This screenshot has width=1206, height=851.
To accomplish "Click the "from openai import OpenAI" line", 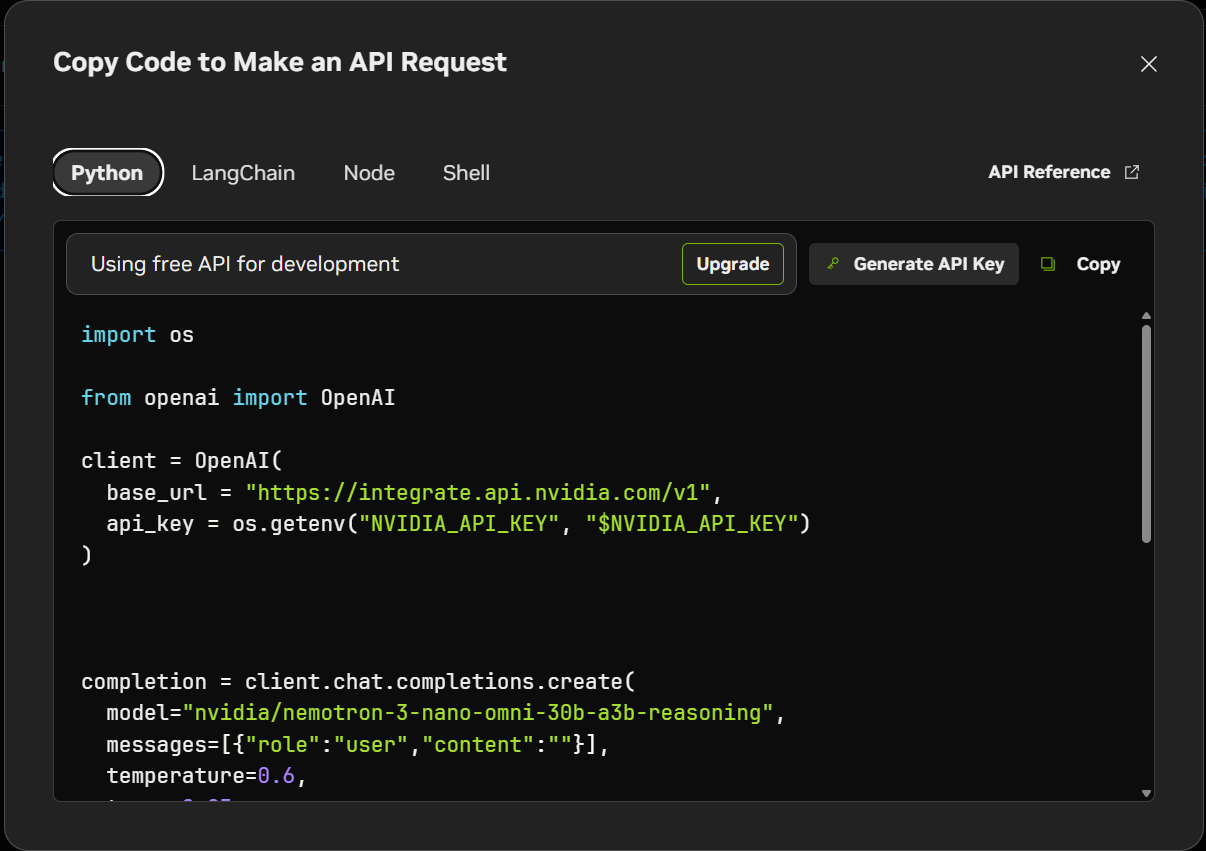I will click(238, 398).
